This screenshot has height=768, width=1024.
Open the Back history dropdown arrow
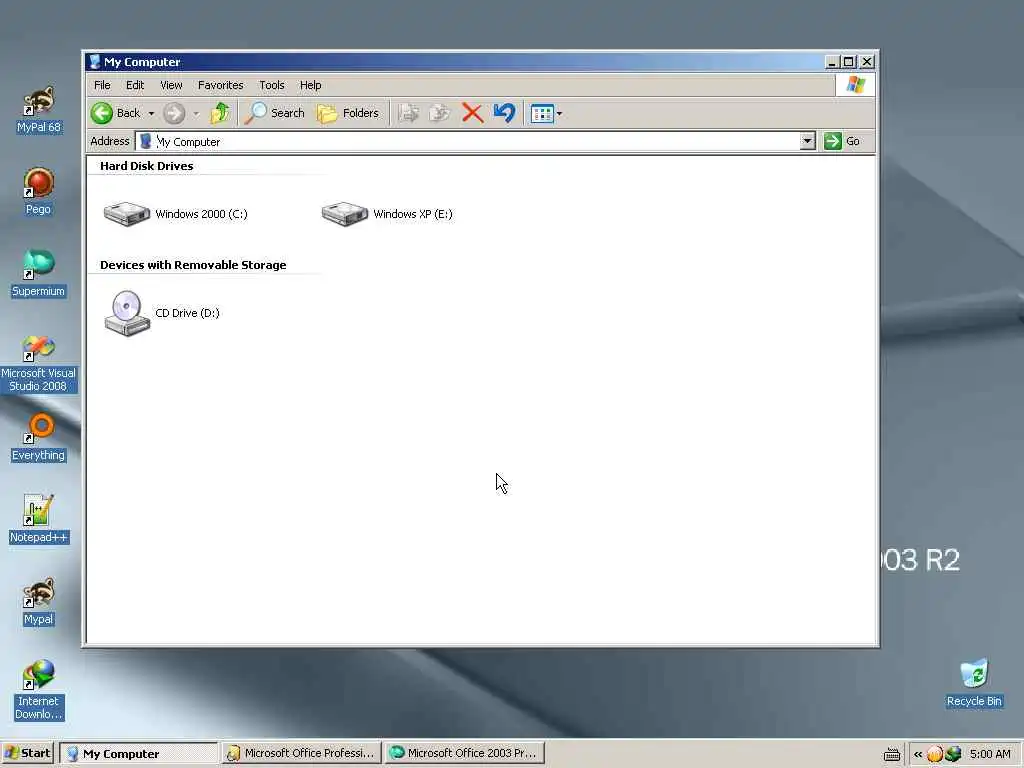[x=151, y=114]
